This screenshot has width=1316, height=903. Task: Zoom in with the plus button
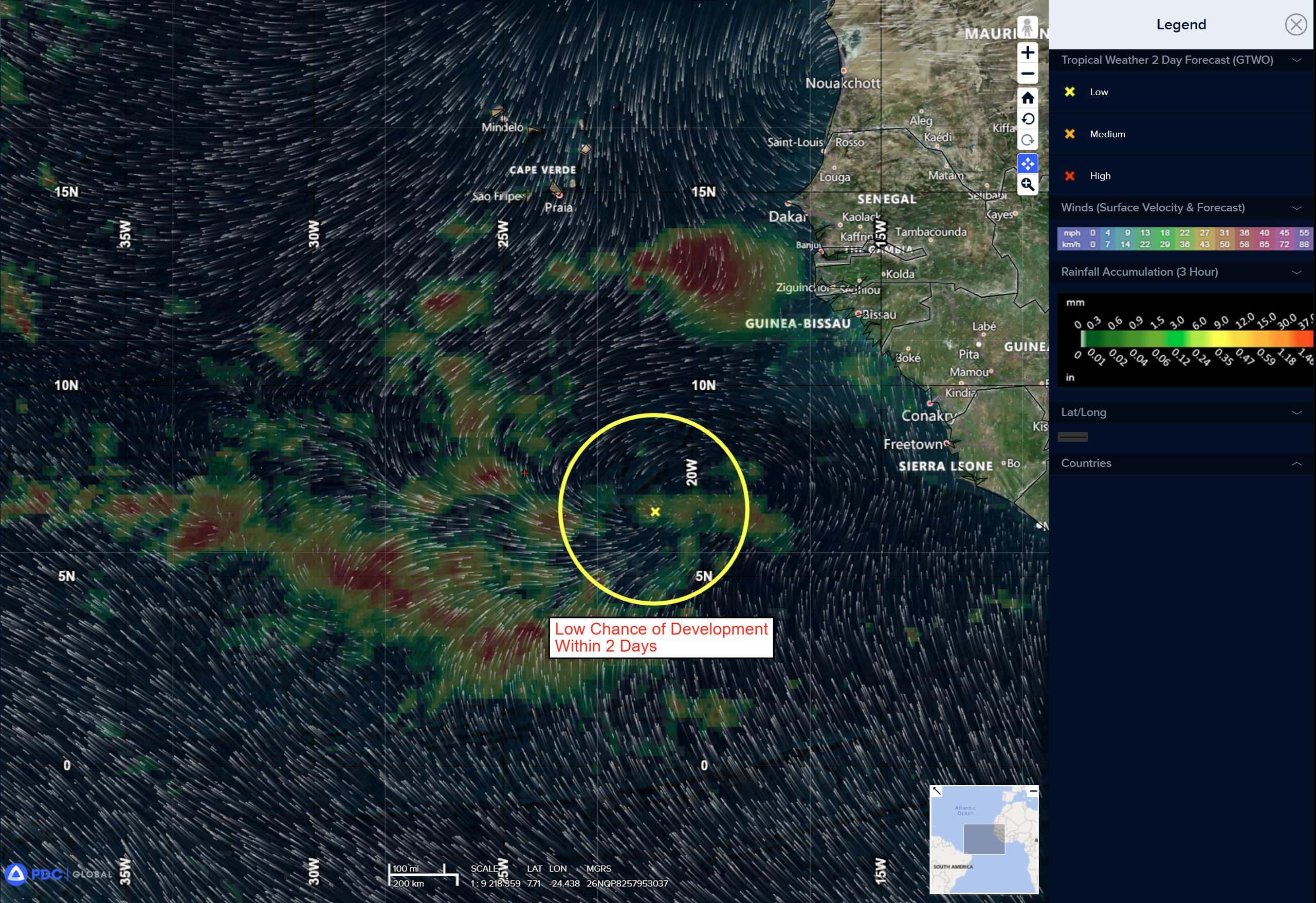pos(1027,52)
